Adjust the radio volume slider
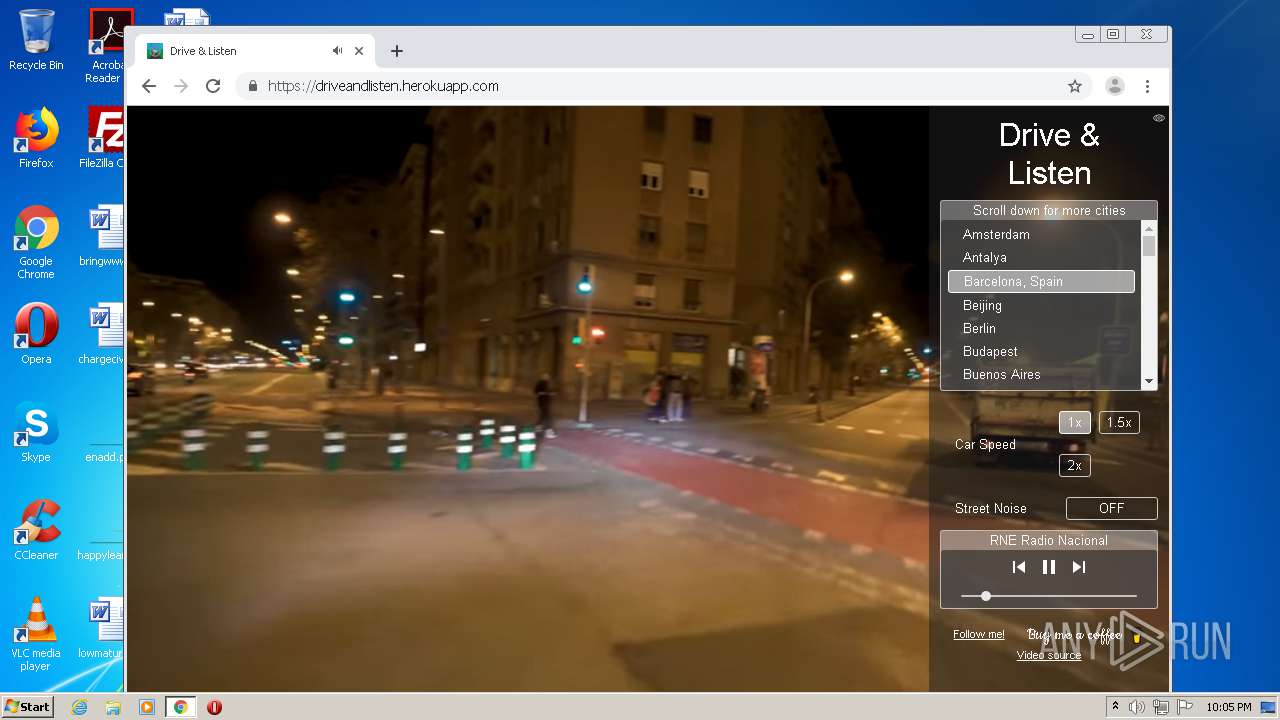This screenshot has width=1280, height=720. [1049, 596]
